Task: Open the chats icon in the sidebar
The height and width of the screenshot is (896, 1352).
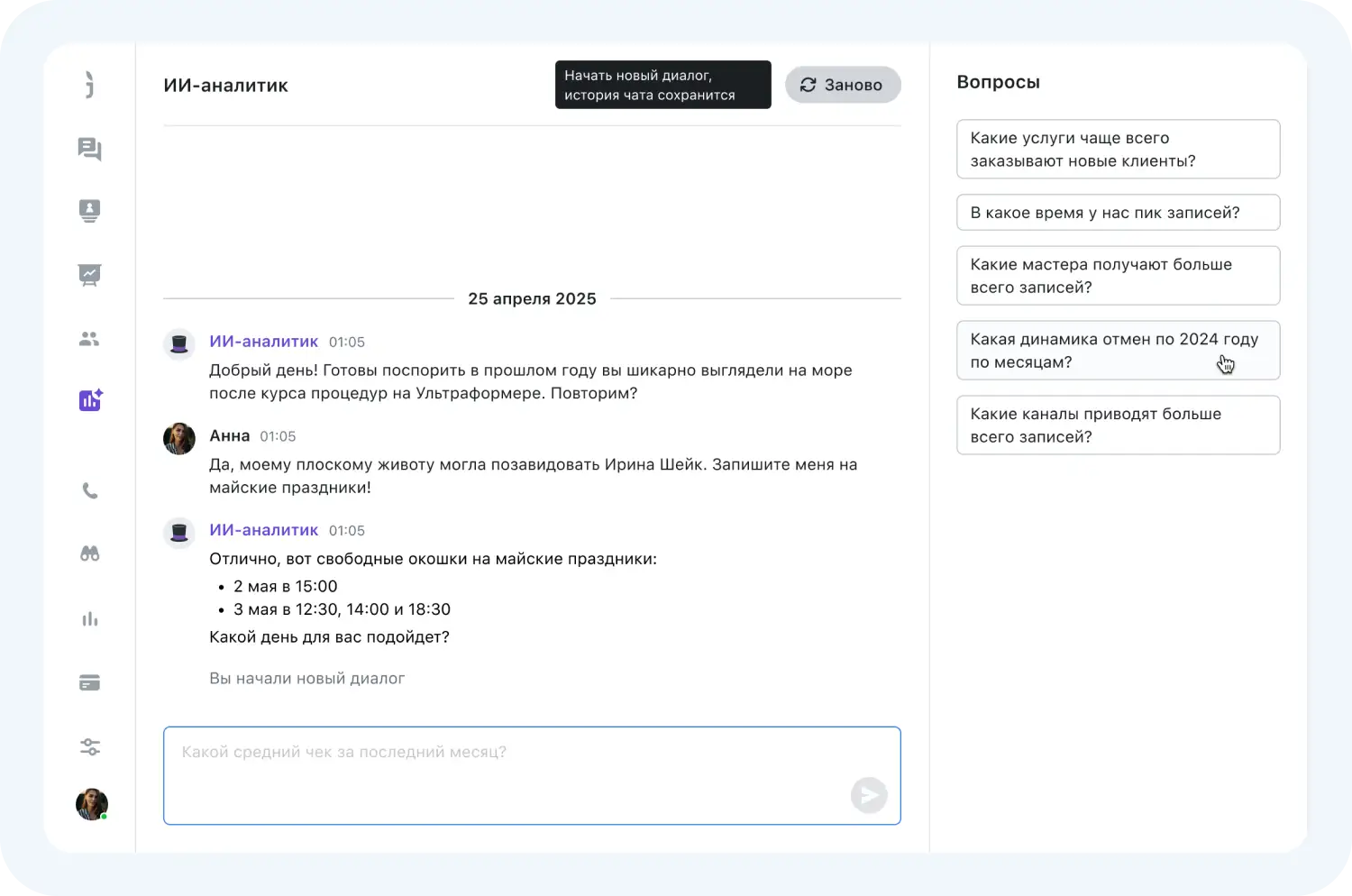Action: coord(89,149)
